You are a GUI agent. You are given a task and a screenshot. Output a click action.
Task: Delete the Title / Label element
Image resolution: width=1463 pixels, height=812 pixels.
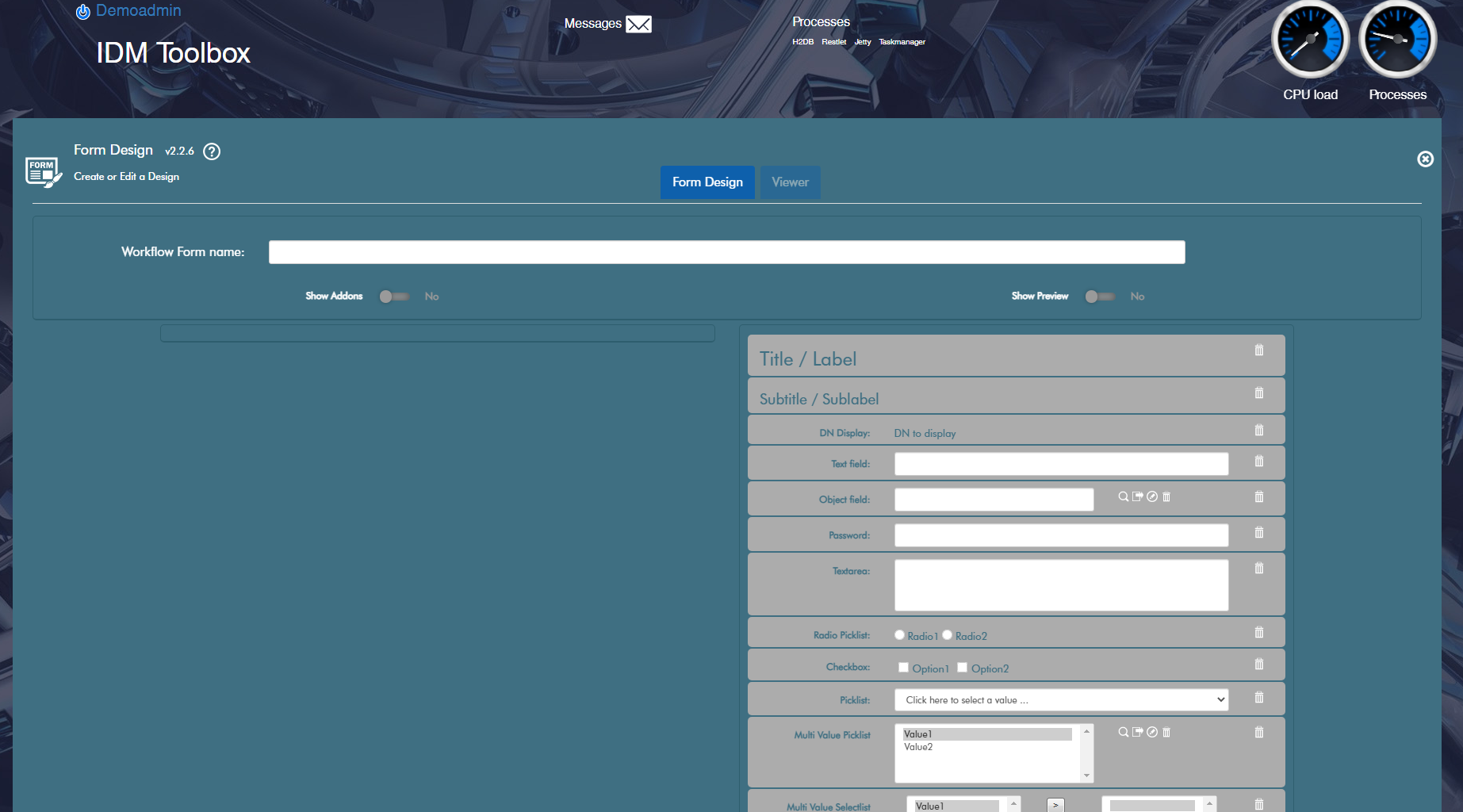pos(1258,350)
